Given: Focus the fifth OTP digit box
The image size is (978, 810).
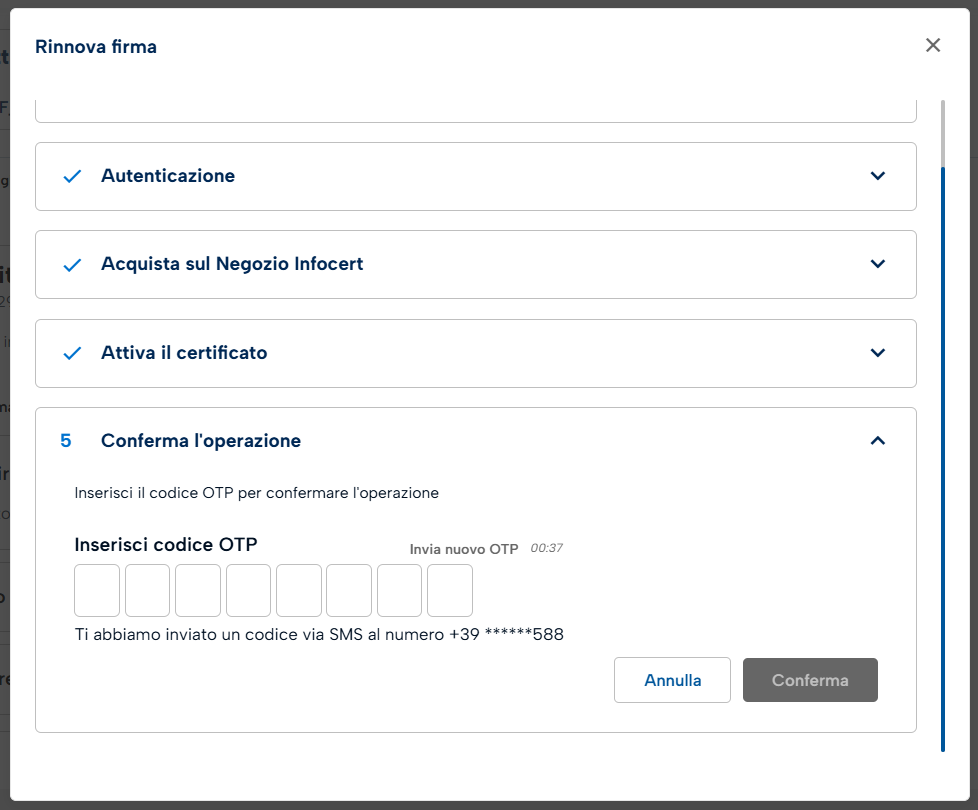Looking at the screenshot, I should coord(299,590).
